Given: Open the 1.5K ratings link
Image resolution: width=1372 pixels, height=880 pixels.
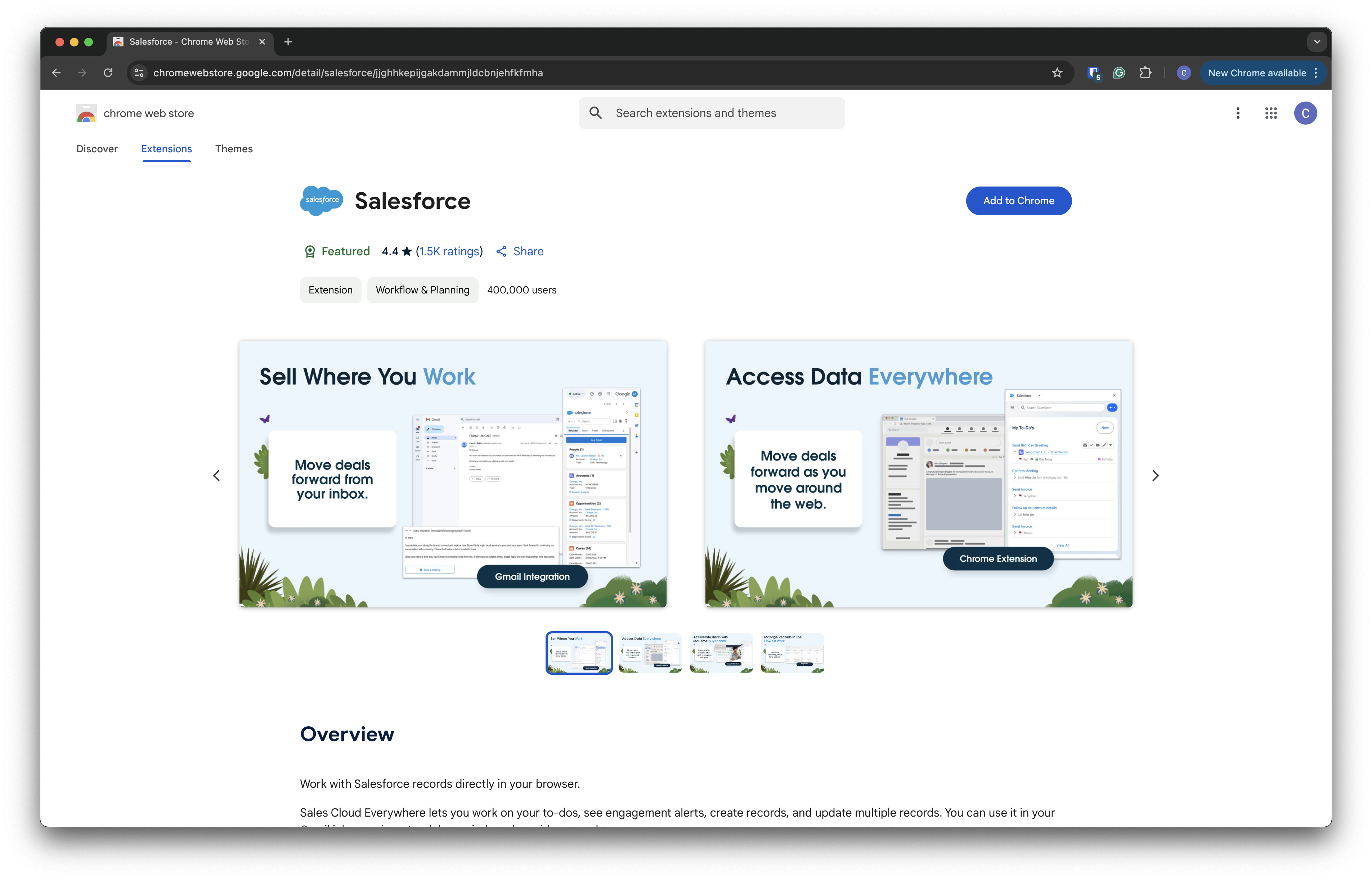Looking at the screenshot, I should [x=449, y=251].
